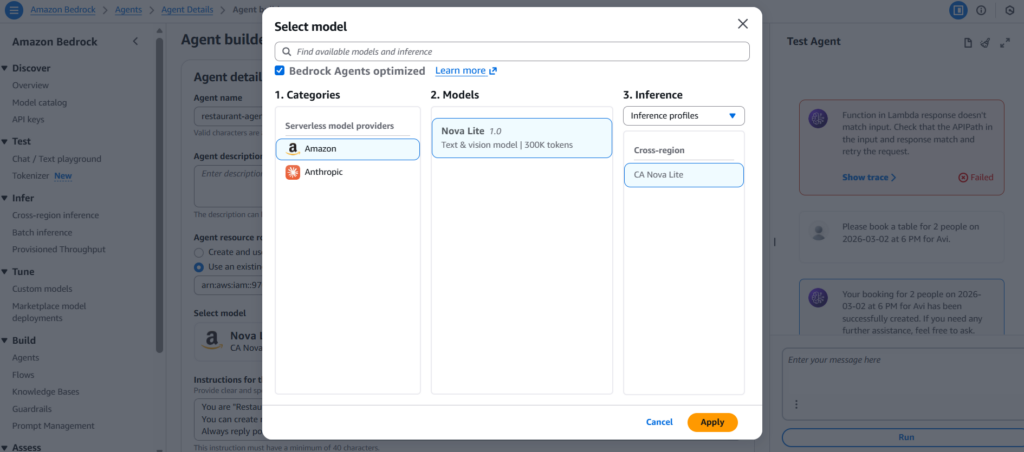Click the expand icon in Test Agent panel
This screenshot has width=1024, height=452.
coord(1003,43)
